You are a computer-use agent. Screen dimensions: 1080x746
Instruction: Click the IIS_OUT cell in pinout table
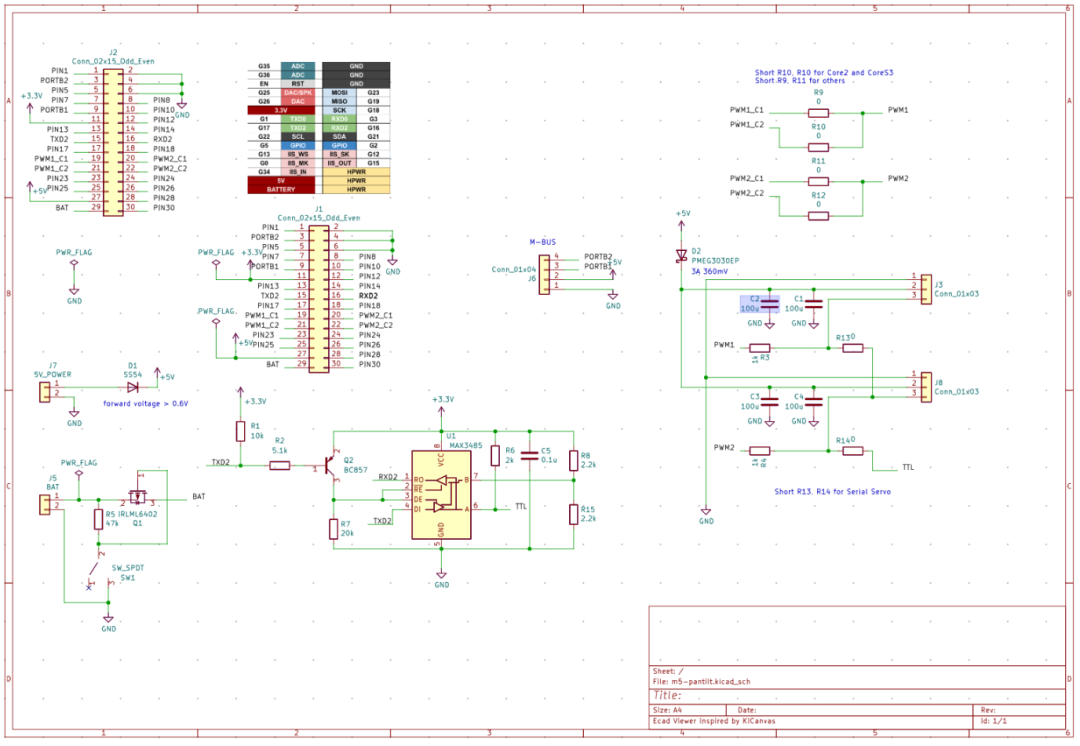coord(340,163)
